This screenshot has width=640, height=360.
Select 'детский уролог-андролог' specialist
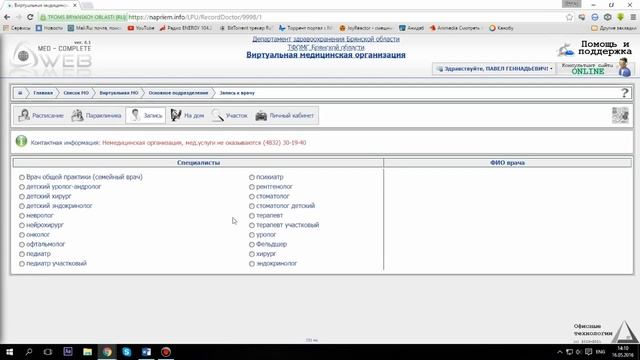pos(22,187)
